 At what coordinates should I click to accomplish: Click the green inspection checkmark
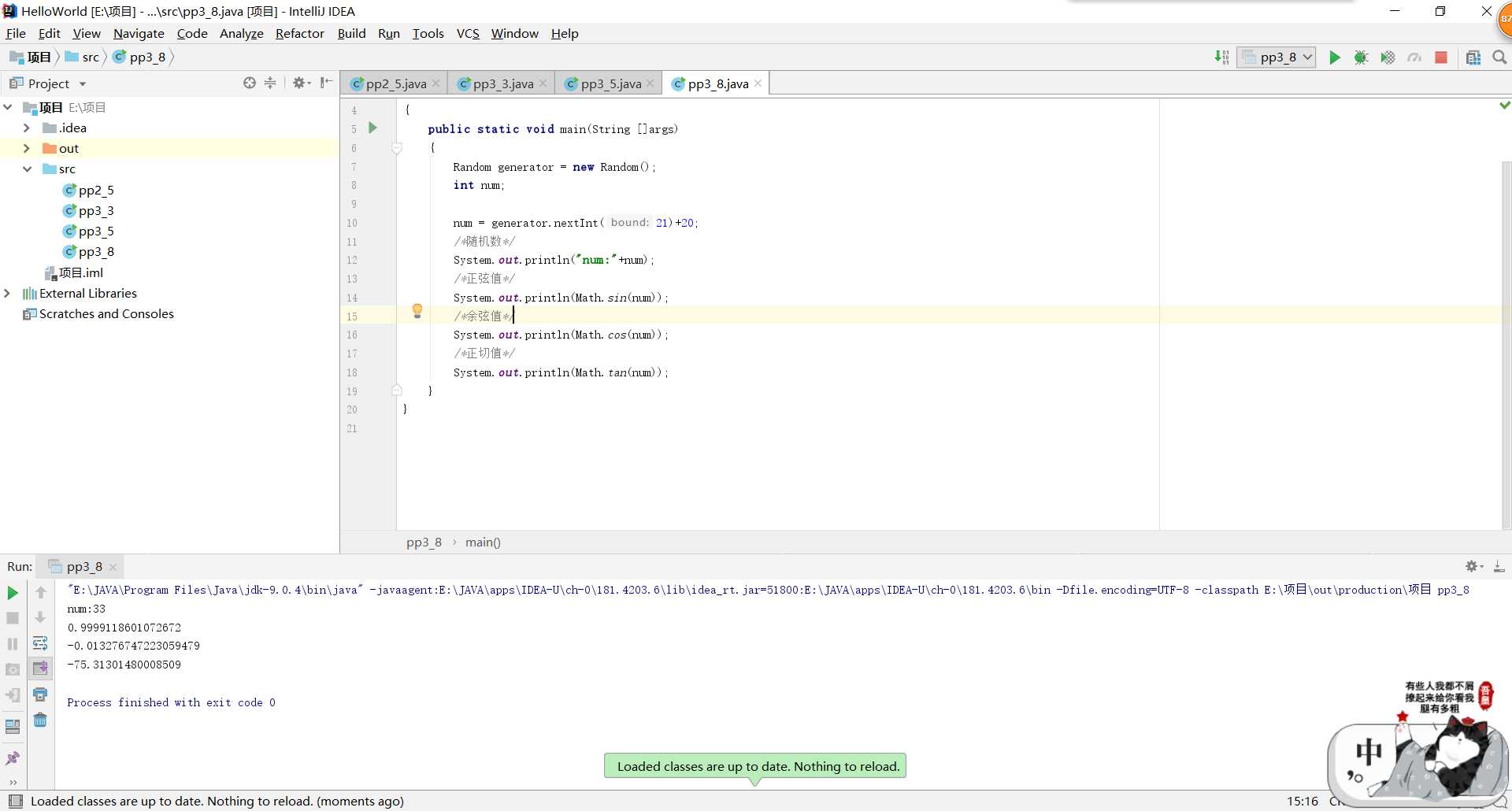tap(1505, 106)
